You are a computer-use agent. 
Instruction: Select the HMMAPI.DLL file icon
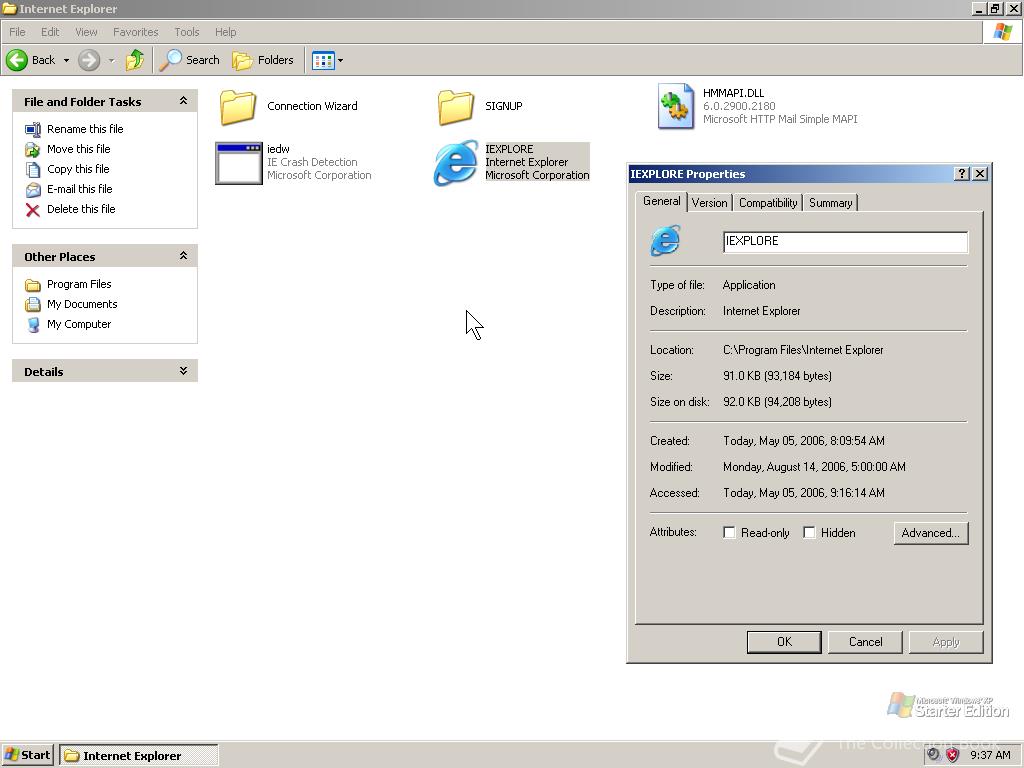pyautogui.click(x=676, y=106)
